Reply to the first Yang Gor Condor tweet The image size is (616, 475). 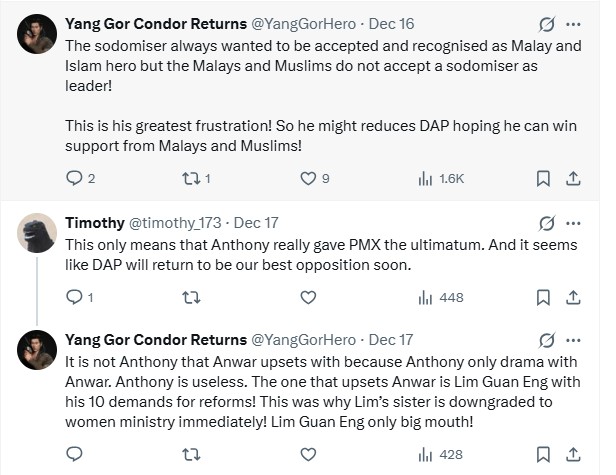[73, 178]
